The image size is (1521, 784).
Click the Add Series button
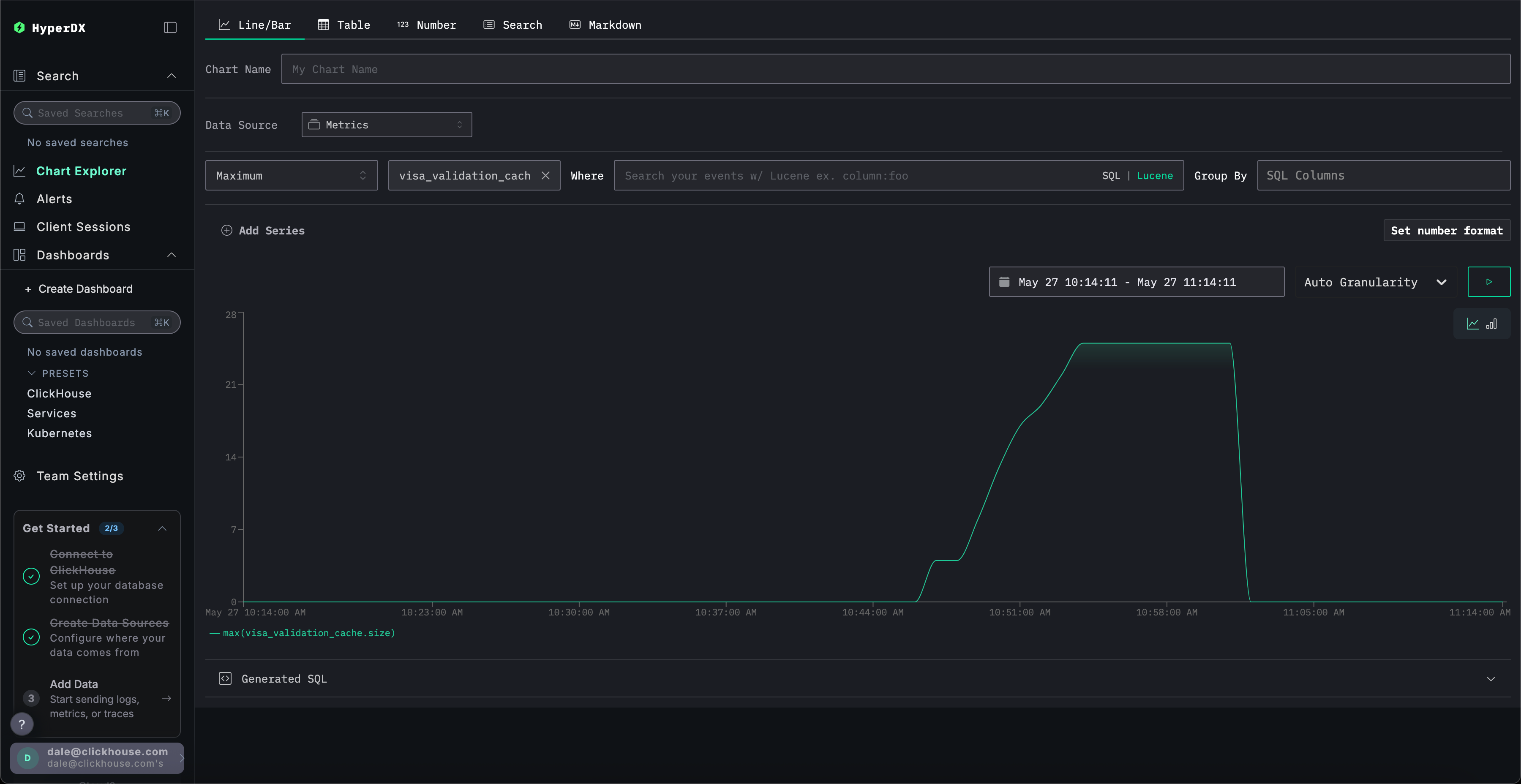click(x=262, y=230)
